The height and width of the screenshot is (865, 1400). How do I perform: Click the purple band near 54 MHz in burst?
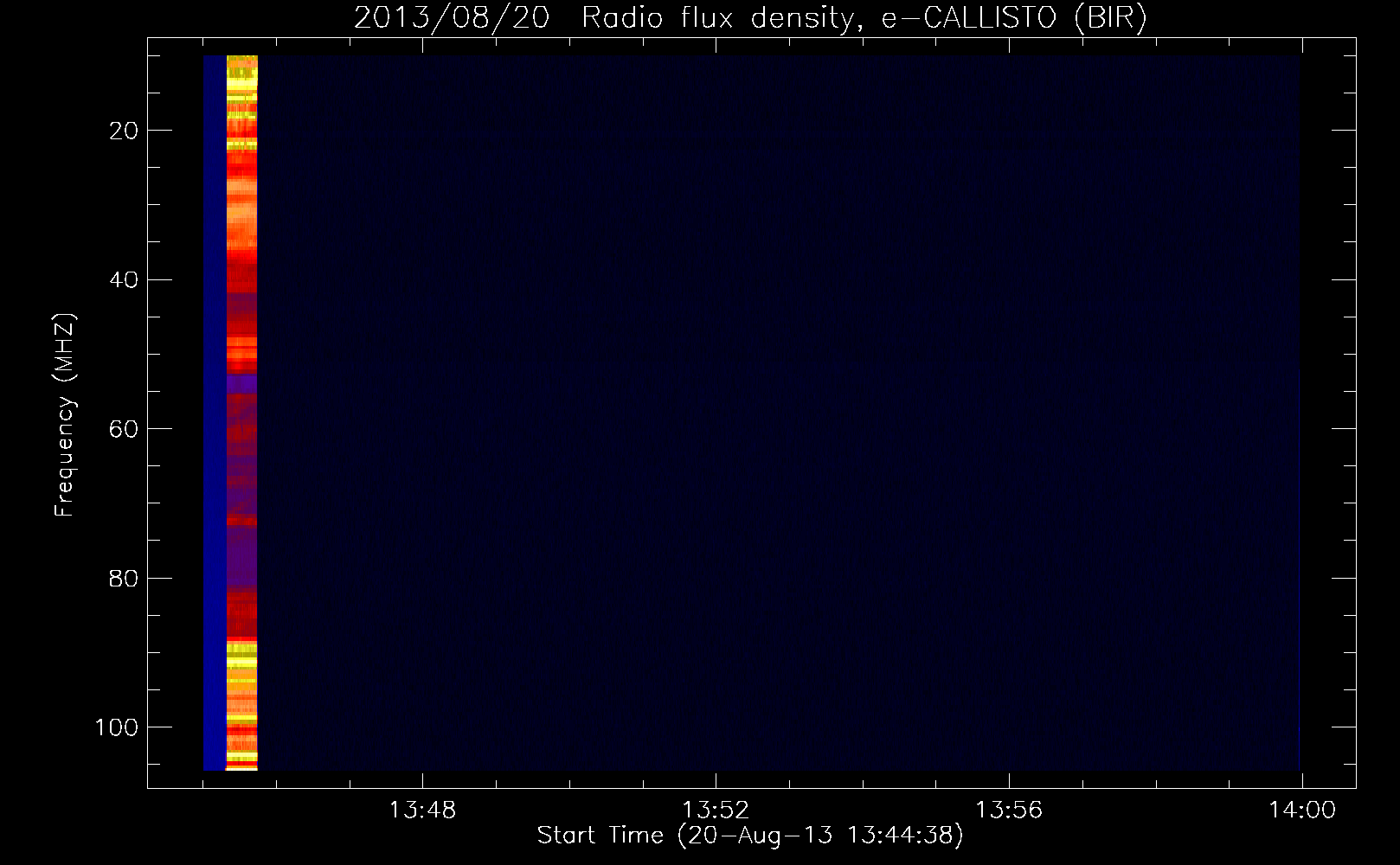242,383
